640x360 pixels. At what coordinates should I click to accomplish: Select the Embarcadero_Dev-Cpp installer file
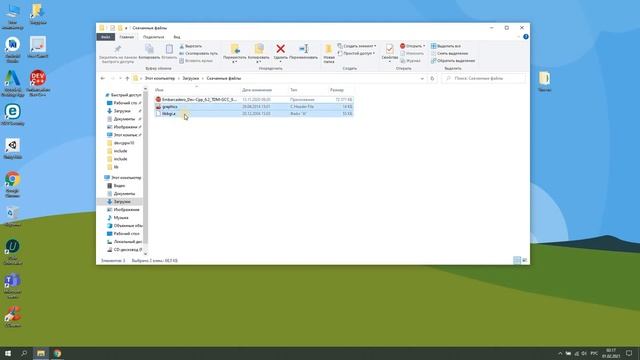(x=253, y=100)
